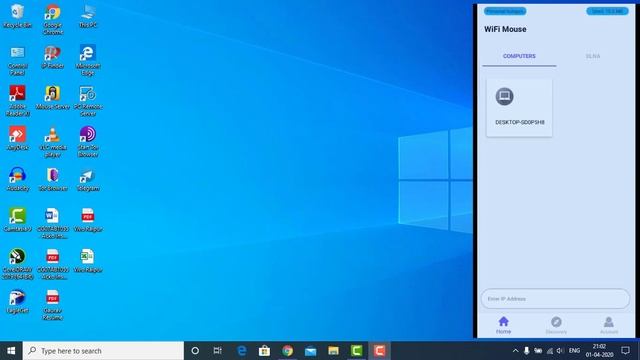Select the AnyDesk desktop shortcut
The width and height of the screenshot is (640, 360).
click(17, 139)
